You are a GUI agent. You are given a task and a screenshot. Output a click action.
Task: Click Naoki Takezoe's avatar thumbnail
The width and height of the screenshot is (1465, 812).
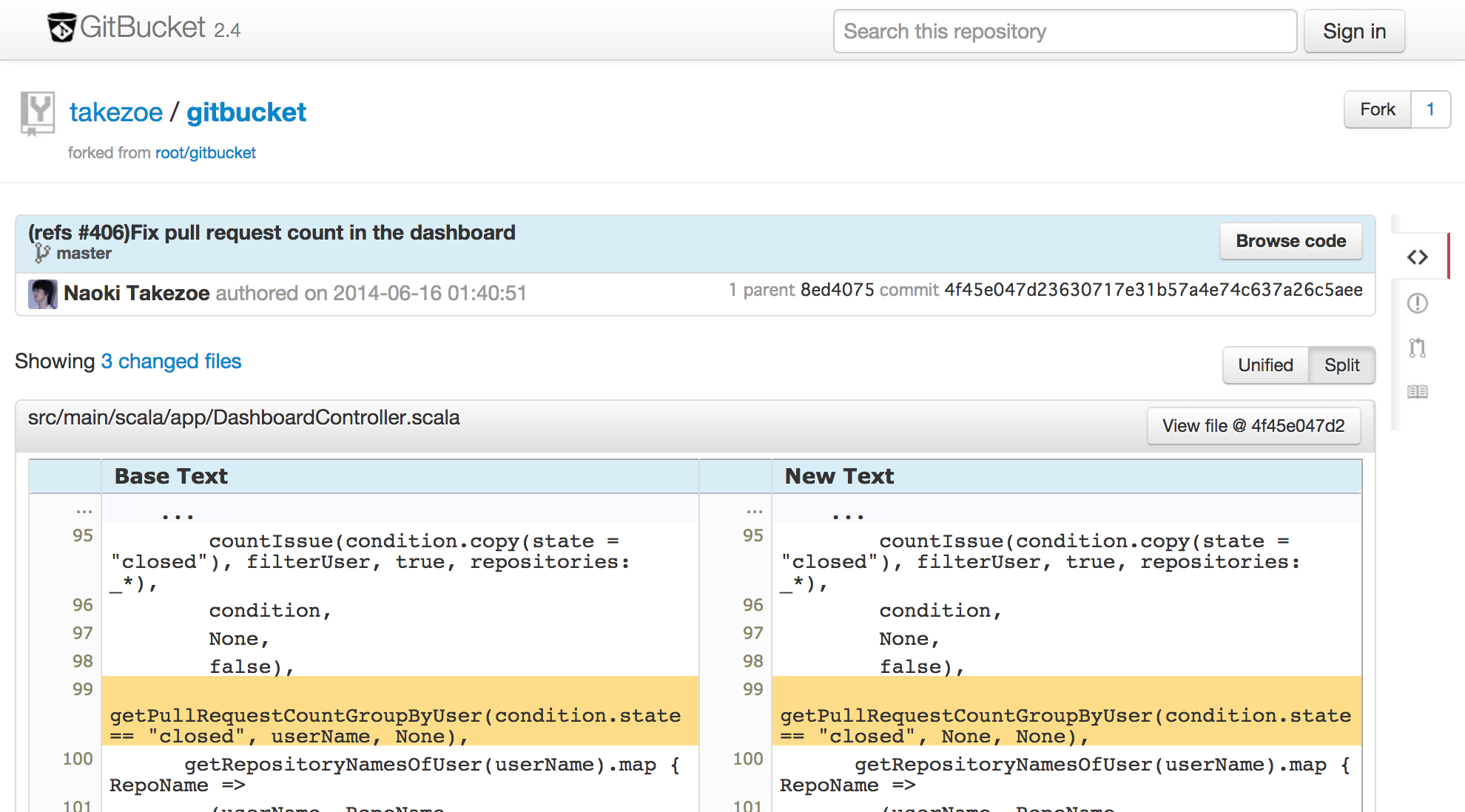43,294
